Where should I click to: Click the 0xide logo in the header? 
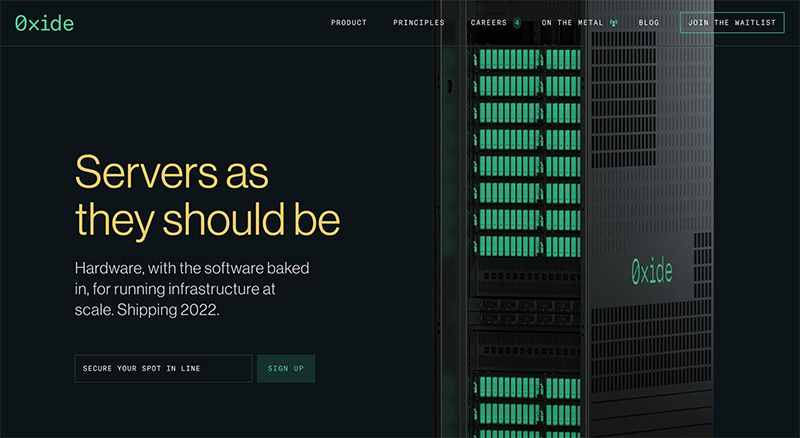coord(44,23)
